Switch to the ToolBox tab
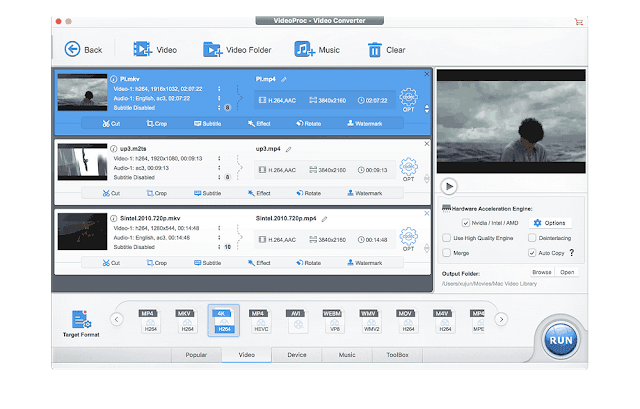640x409 pixels. click(398, 355)
